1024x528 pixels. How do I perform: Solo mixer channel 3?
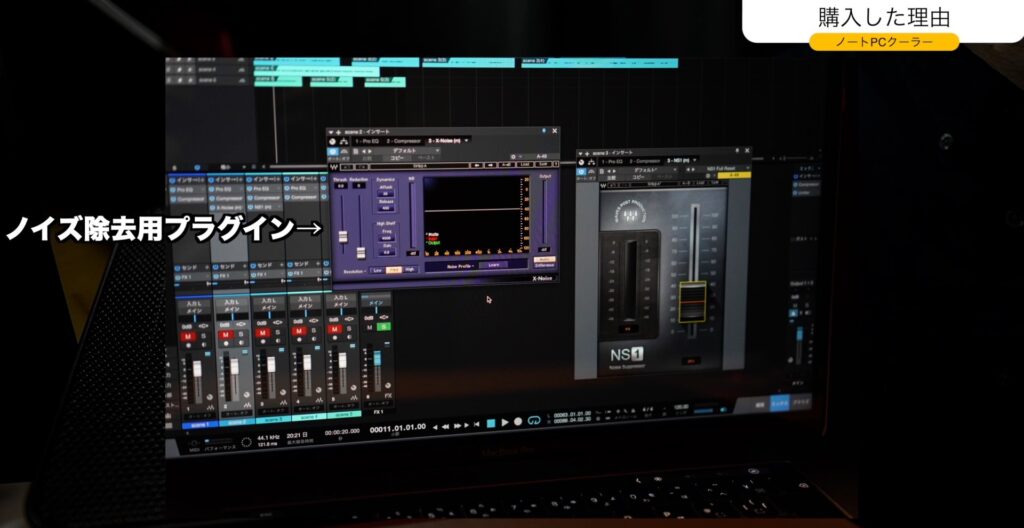point(278,333)
